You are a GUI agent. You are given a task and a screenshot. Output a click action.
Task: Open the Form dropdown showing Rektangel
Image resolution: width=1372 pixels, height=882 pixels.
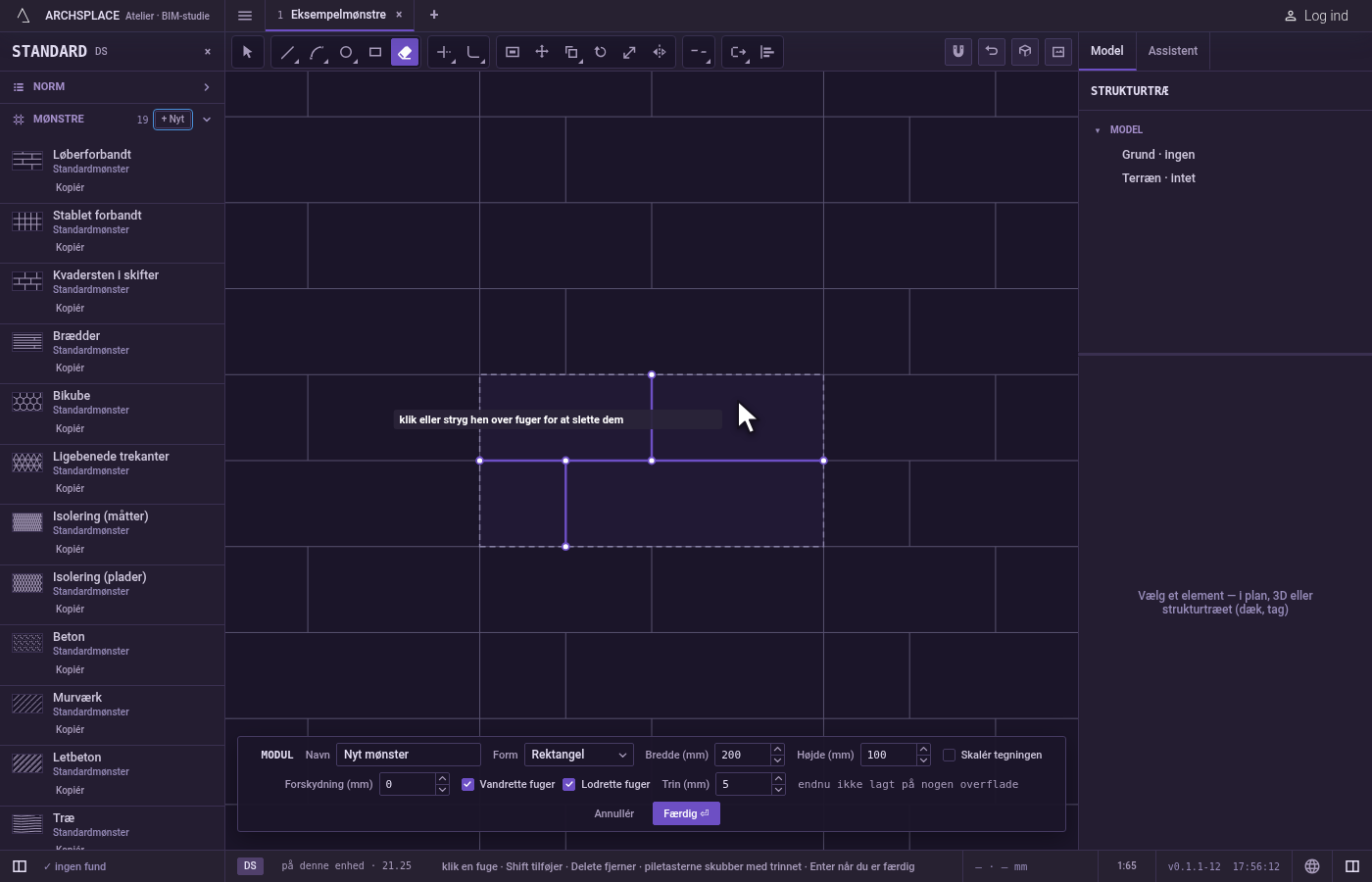coord(579,755)
